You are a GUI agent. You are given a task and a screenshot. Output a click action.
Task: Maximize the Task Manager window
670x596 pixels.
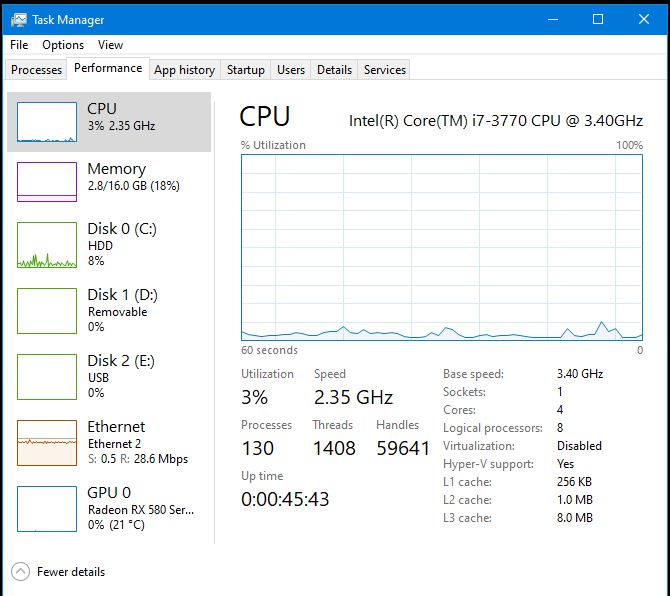(x=598, y=19)
